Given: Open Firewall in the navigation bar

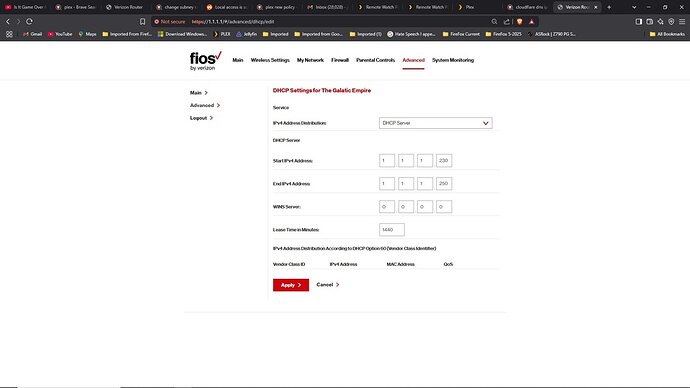Looking at the screenshot, I should [x=340, y=60].
